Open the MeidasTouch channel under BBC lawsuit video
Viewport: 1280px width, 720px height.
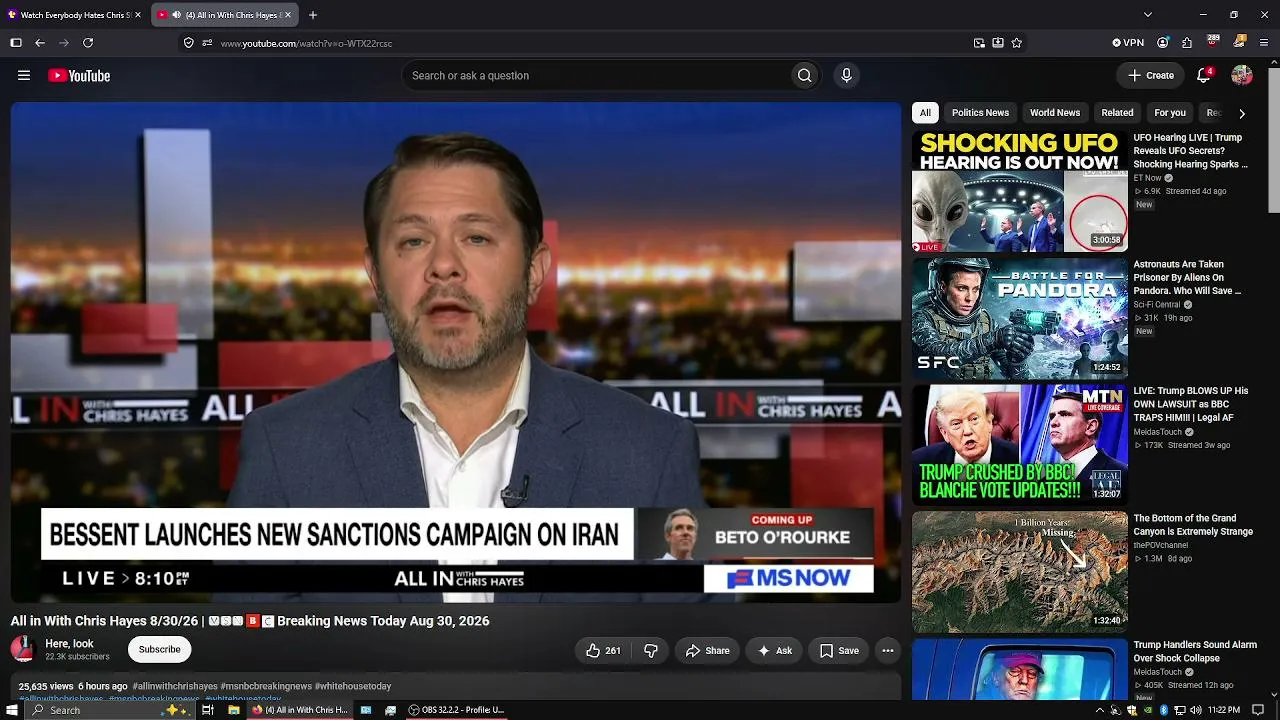point(1157,432)
